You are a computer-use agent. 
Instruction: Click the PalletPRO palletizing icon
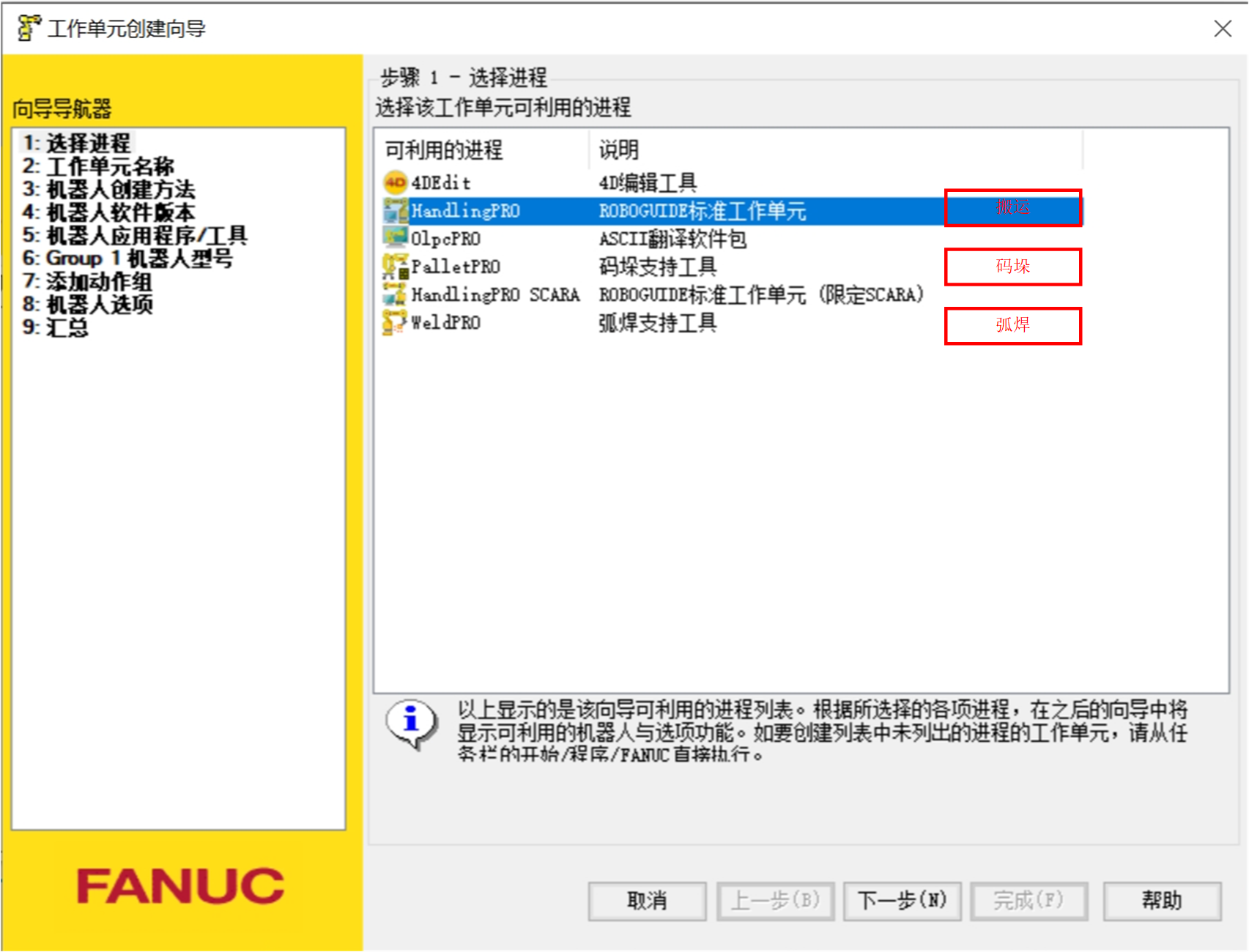396,267
